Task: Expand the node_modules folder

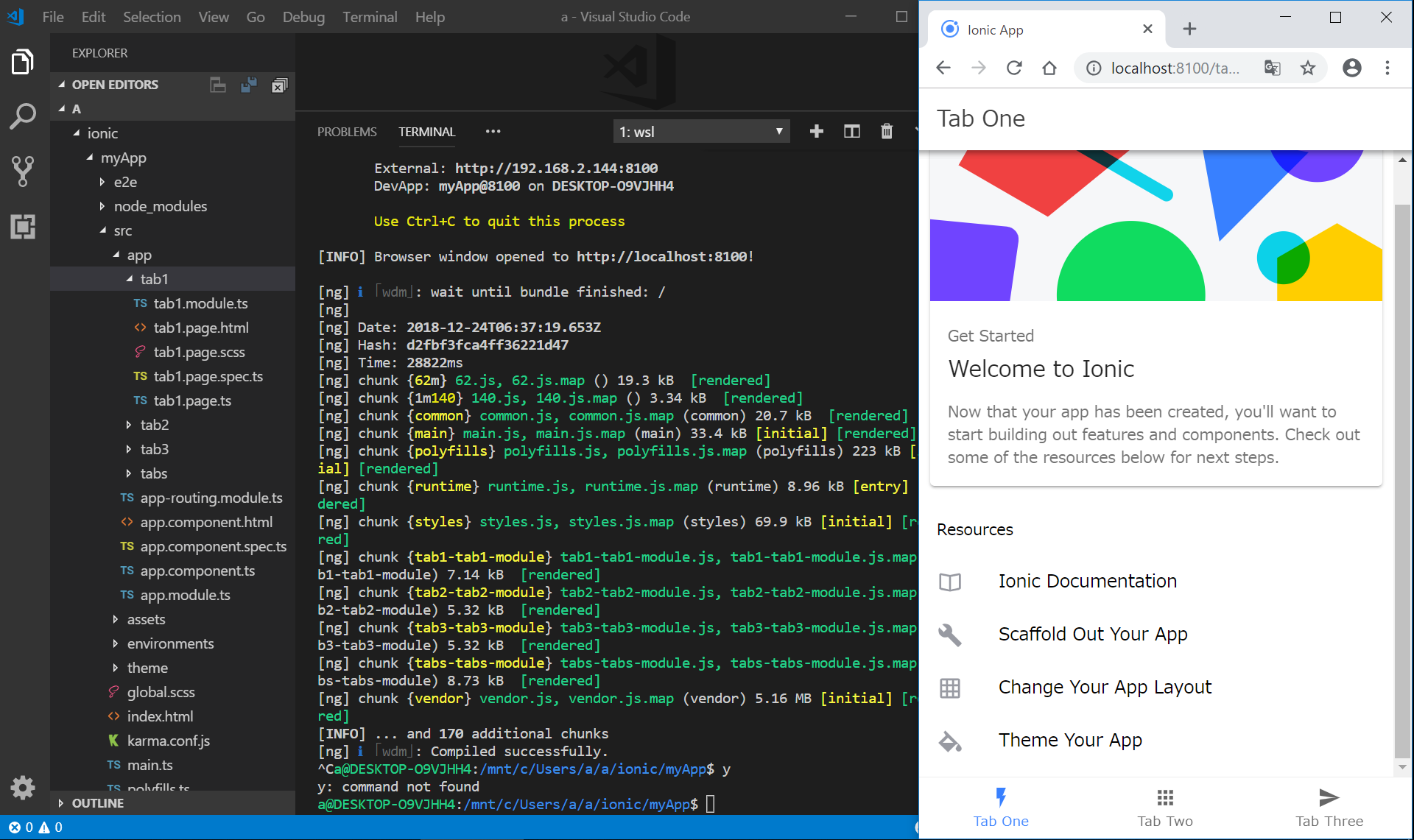Action: click(x=103, y=206)
